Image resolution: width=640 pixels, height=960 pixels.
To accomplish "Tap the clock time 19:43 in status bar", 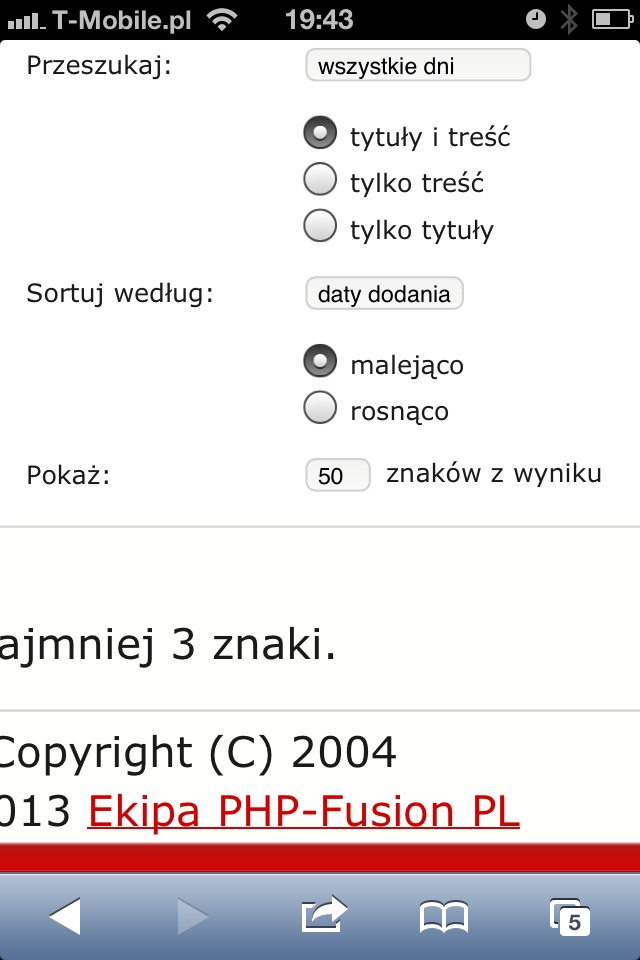I will [x=319, y=20].
